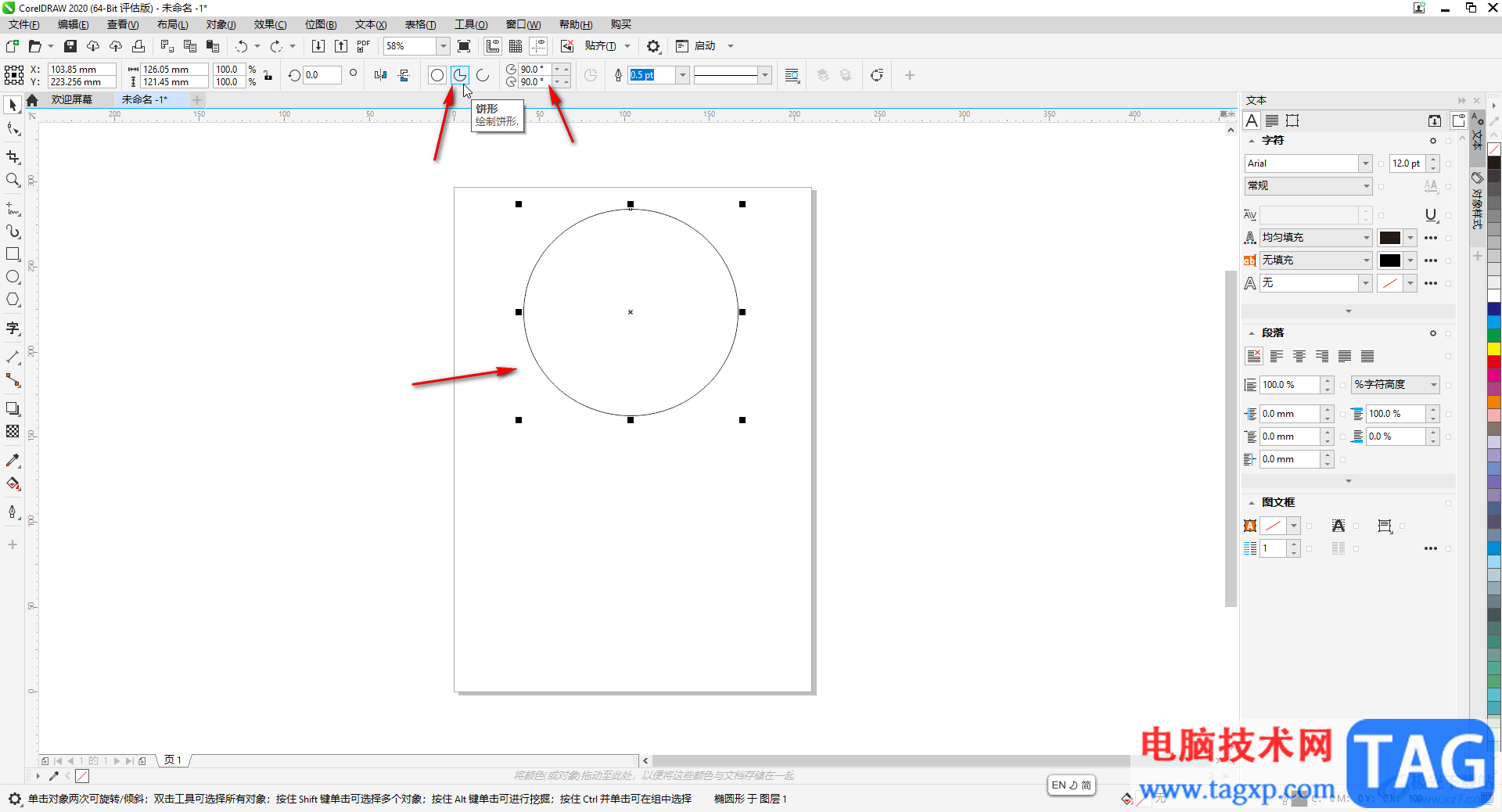The image size is (1502, 812).
Task: Switch the shape to full Ellipse mode
Action: click(437, 75)
